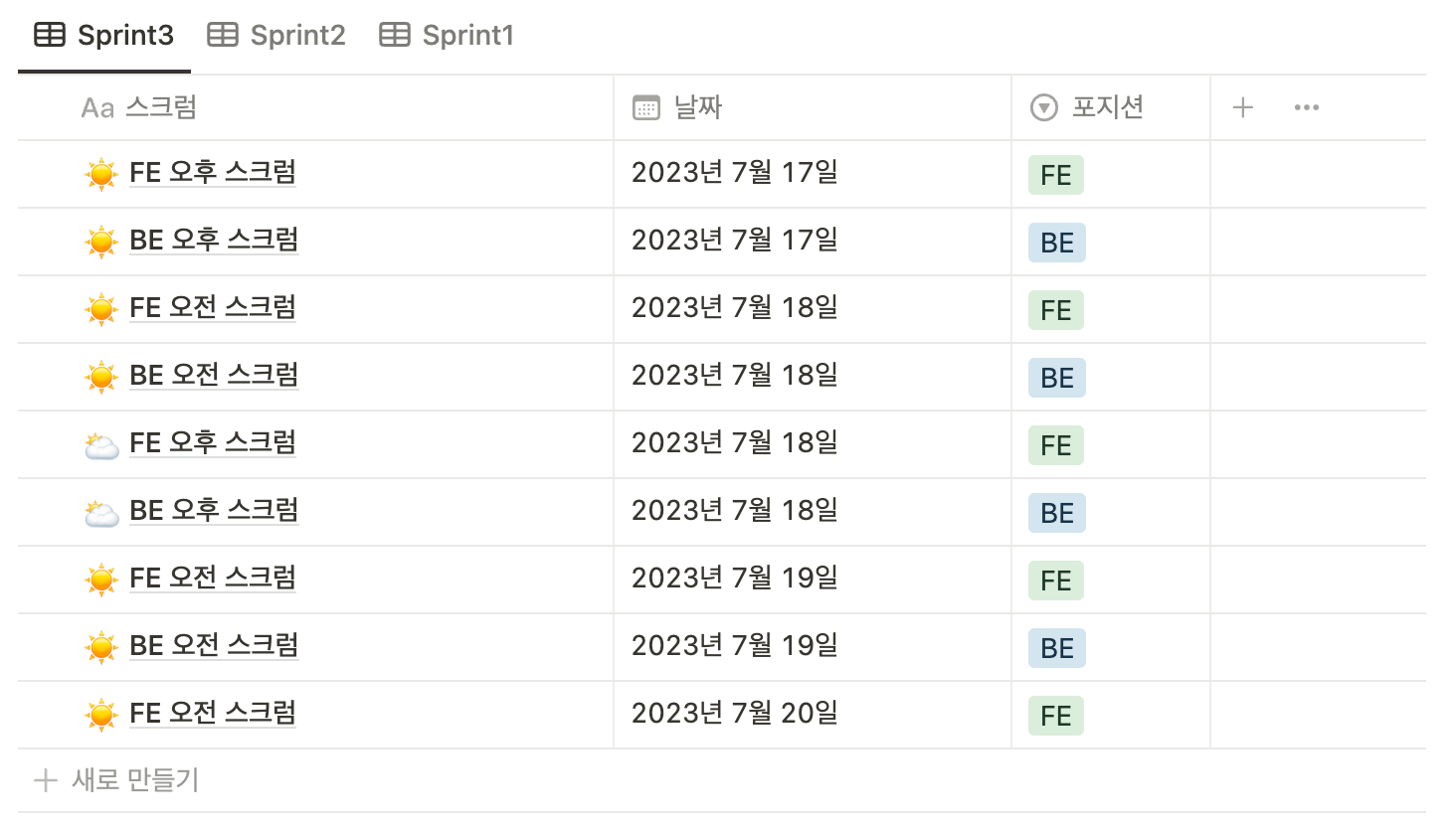Open BE 오전 스크럼 page from July 19
The height and width of the screenshot is (829, 1456).
pyautogui.click(x=214, y=645)
